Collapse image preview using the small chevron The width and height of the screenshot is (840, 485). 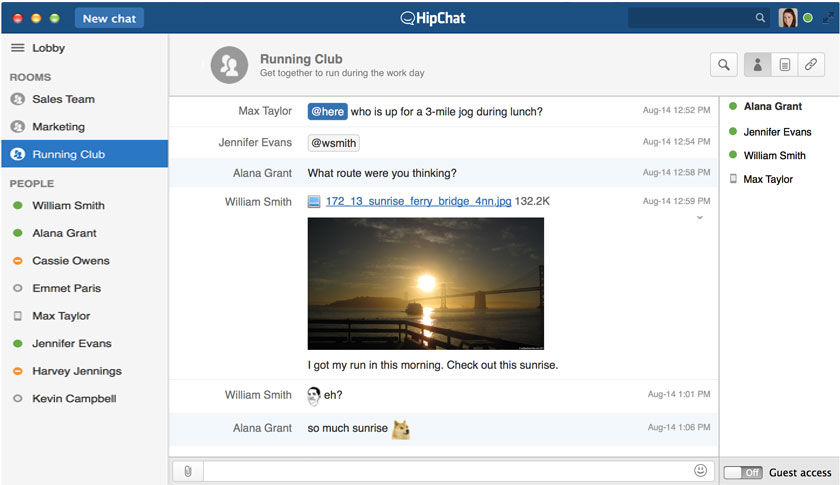coord(700,217)
